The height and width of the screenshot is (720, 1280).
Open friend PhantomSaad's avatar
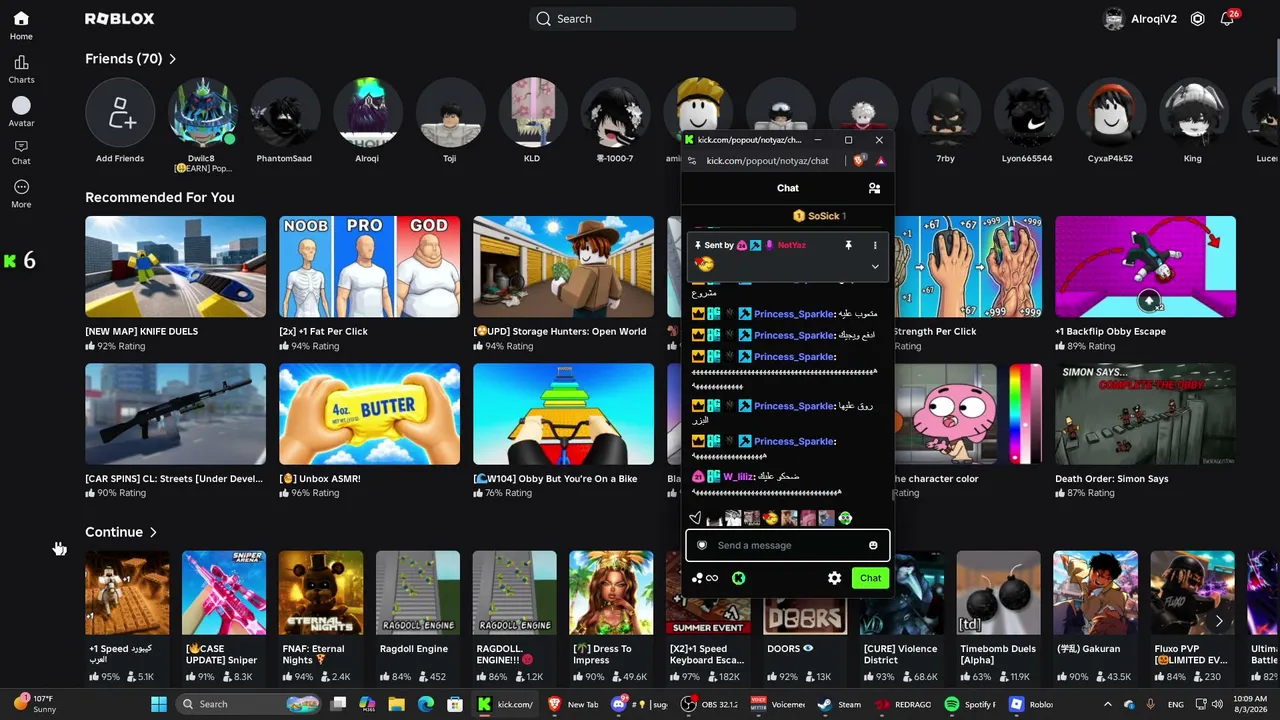click(284, 113)
